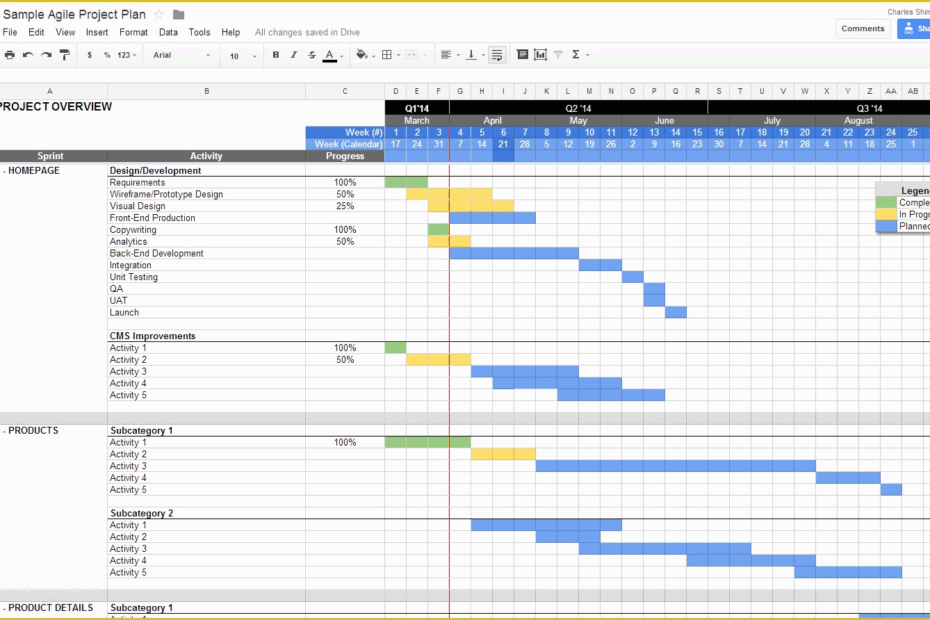Click the Comments button
Image resolution: width=930 pixels, height=620 pixels.
coord(862,28)
